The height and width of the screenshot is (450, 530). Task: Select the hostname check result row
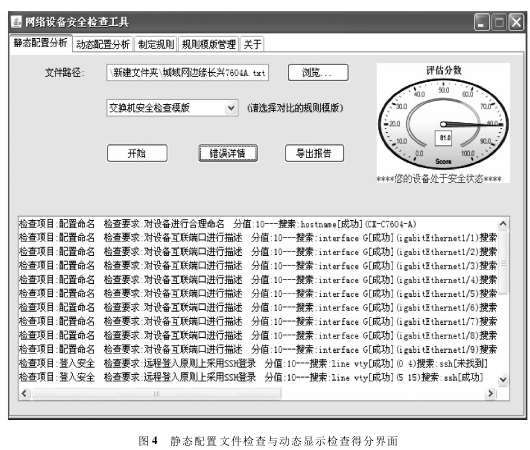(258, 224)
